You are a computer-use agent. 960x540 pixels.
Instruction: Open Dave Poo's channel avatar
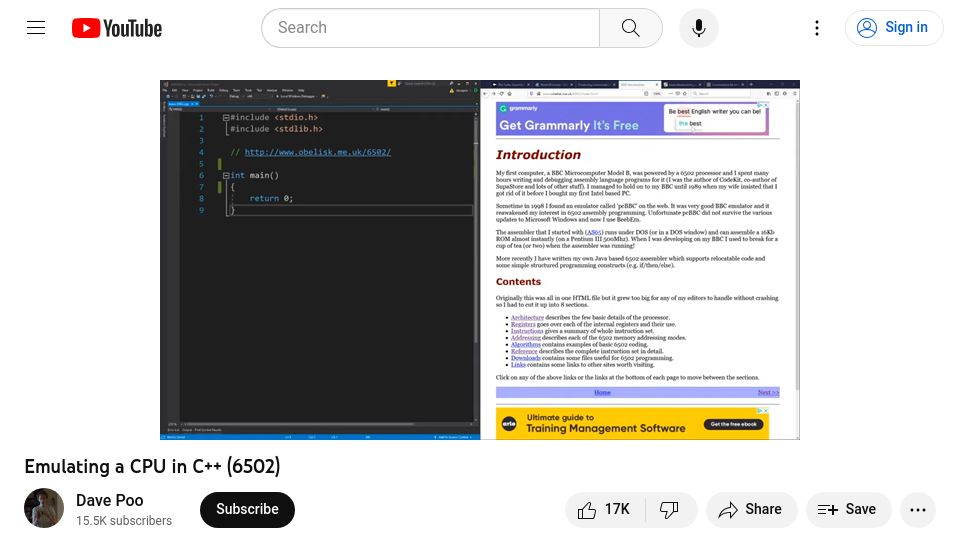click(44, 508)
